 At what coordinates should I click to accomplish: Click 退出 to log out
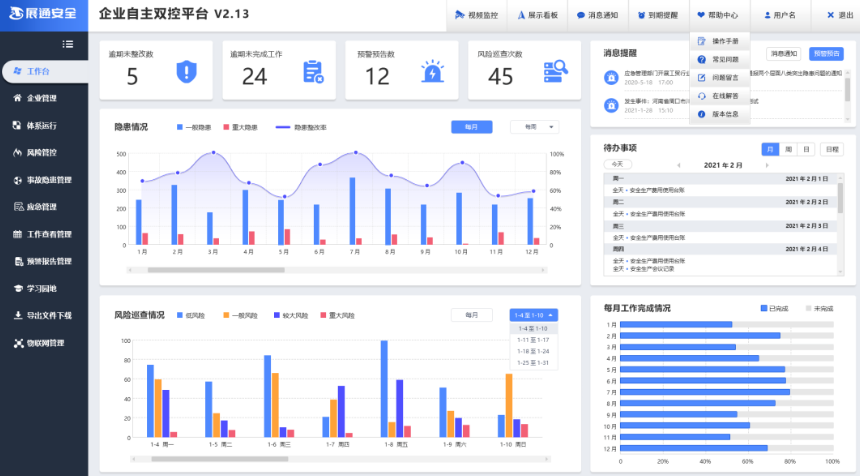click(x=840, y=15)
